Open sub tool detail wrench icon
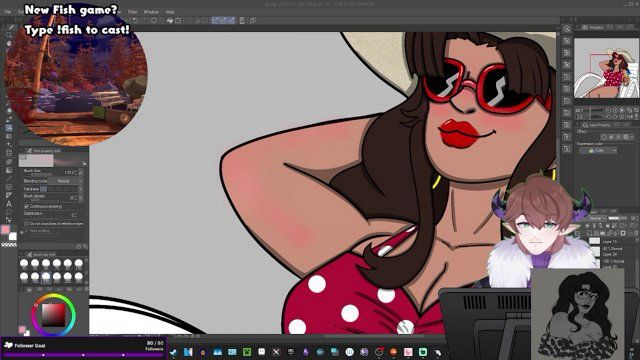The height and width of the screenshot is (360, 640). (85, 246)
